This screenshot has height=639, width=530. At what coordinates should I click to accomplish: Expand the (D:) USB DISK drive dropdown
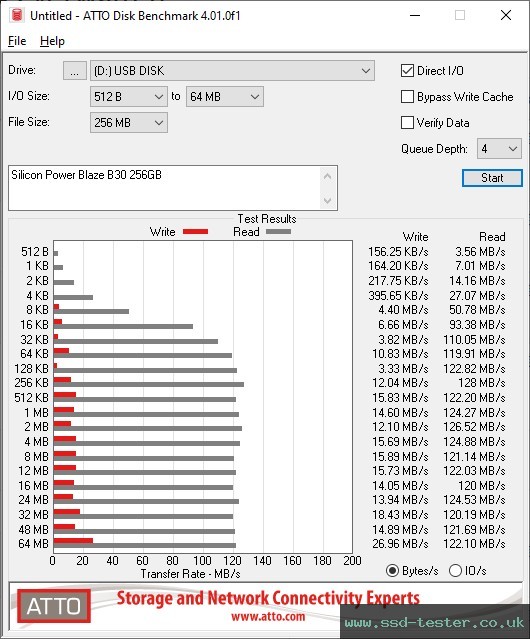pyautogui.click(x=232, y=71)
